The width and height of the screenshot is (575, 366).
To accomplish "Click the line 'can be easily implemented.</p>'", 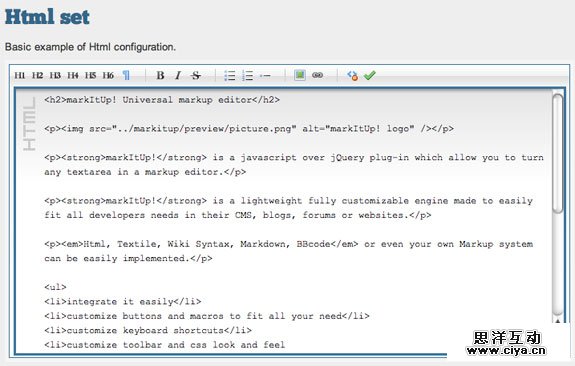I will pos(128,259).
